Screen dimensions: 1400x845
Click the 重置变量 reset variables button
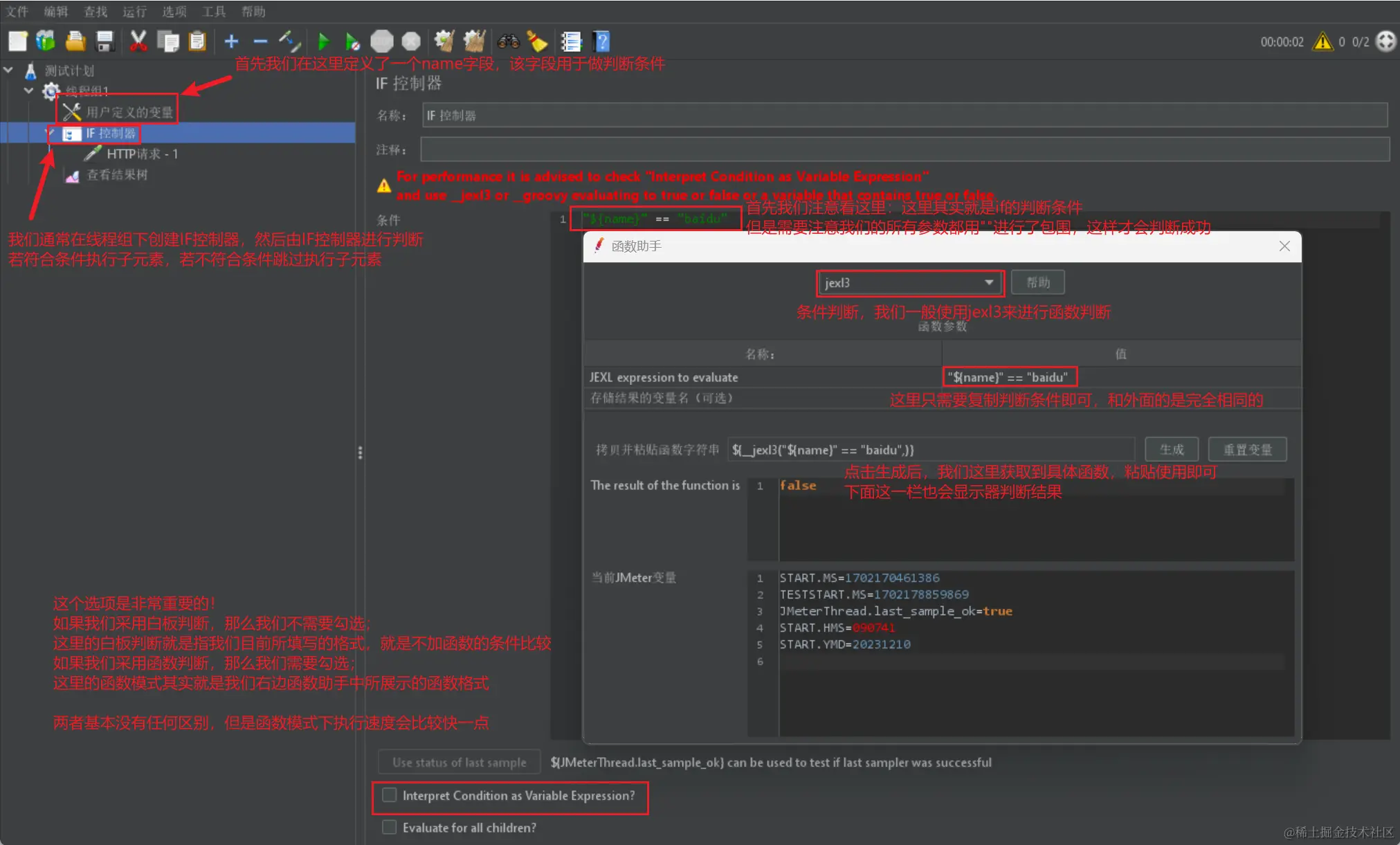(1247, 450)
